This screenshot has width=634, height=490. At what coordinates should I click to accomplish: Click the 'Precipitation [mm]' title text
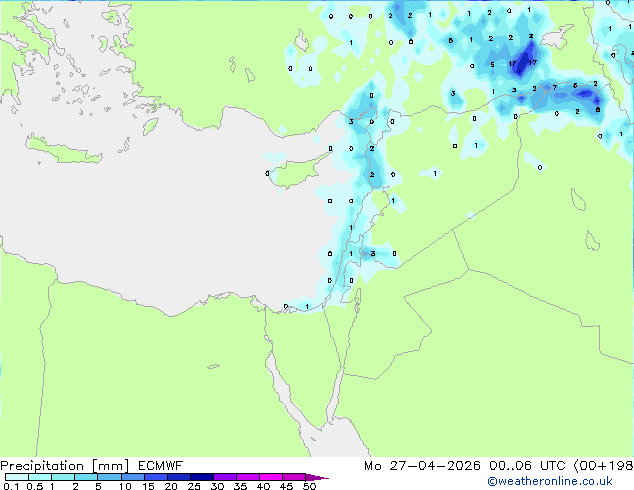click(x=65, y=466)
